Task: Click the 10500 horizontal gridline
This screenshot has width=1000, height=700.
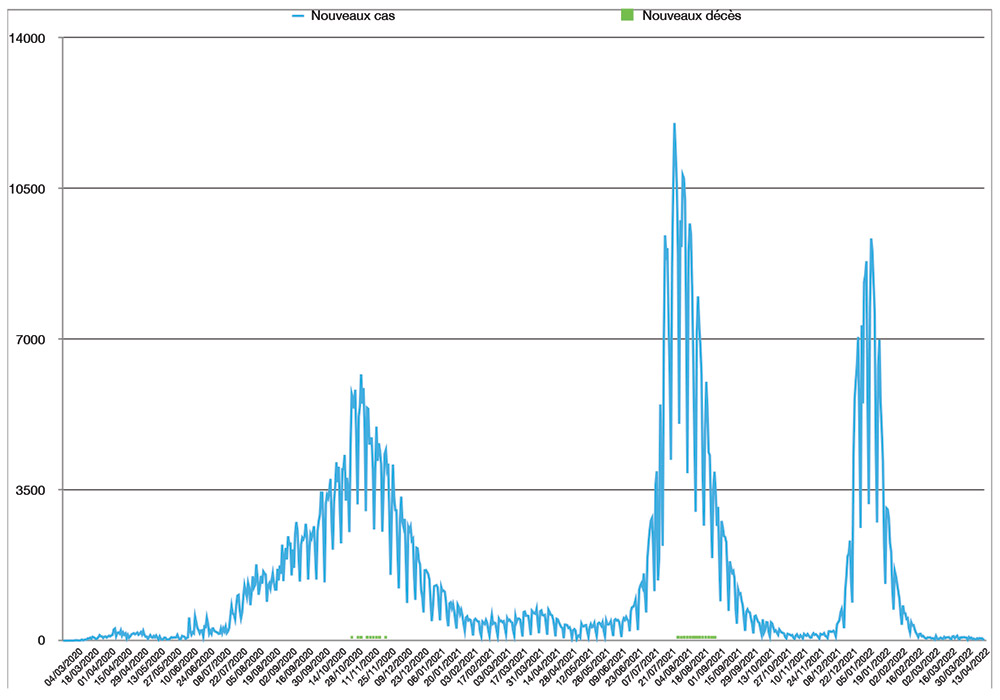Action: [x=500, y=189]
